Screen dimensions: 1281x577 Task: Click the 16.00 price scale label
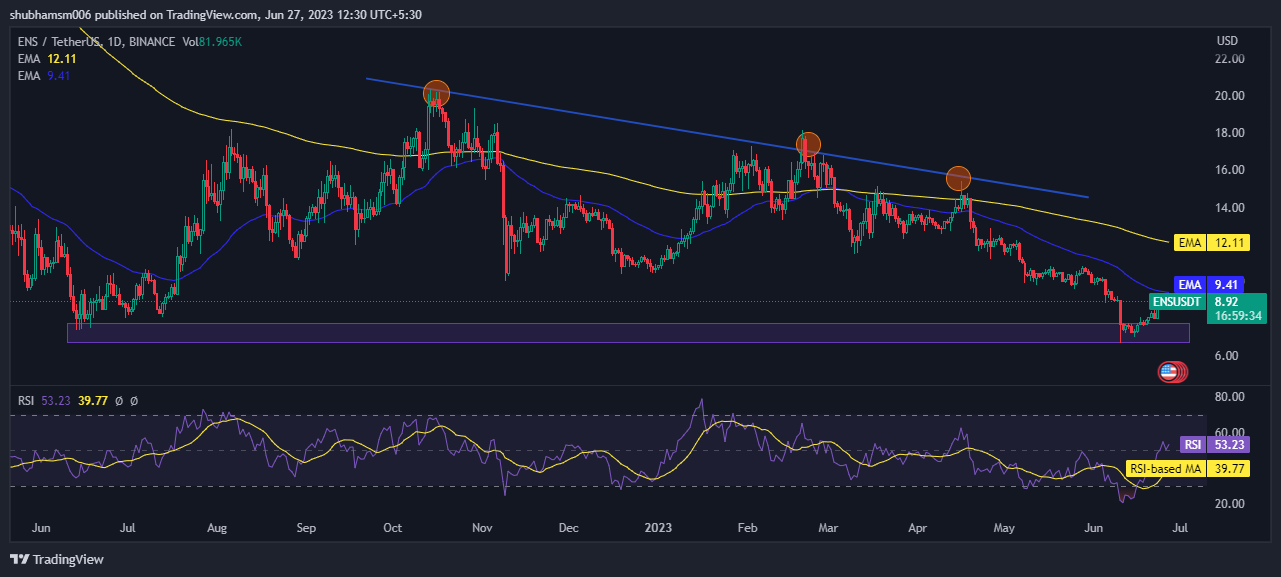coord(1230,170)
